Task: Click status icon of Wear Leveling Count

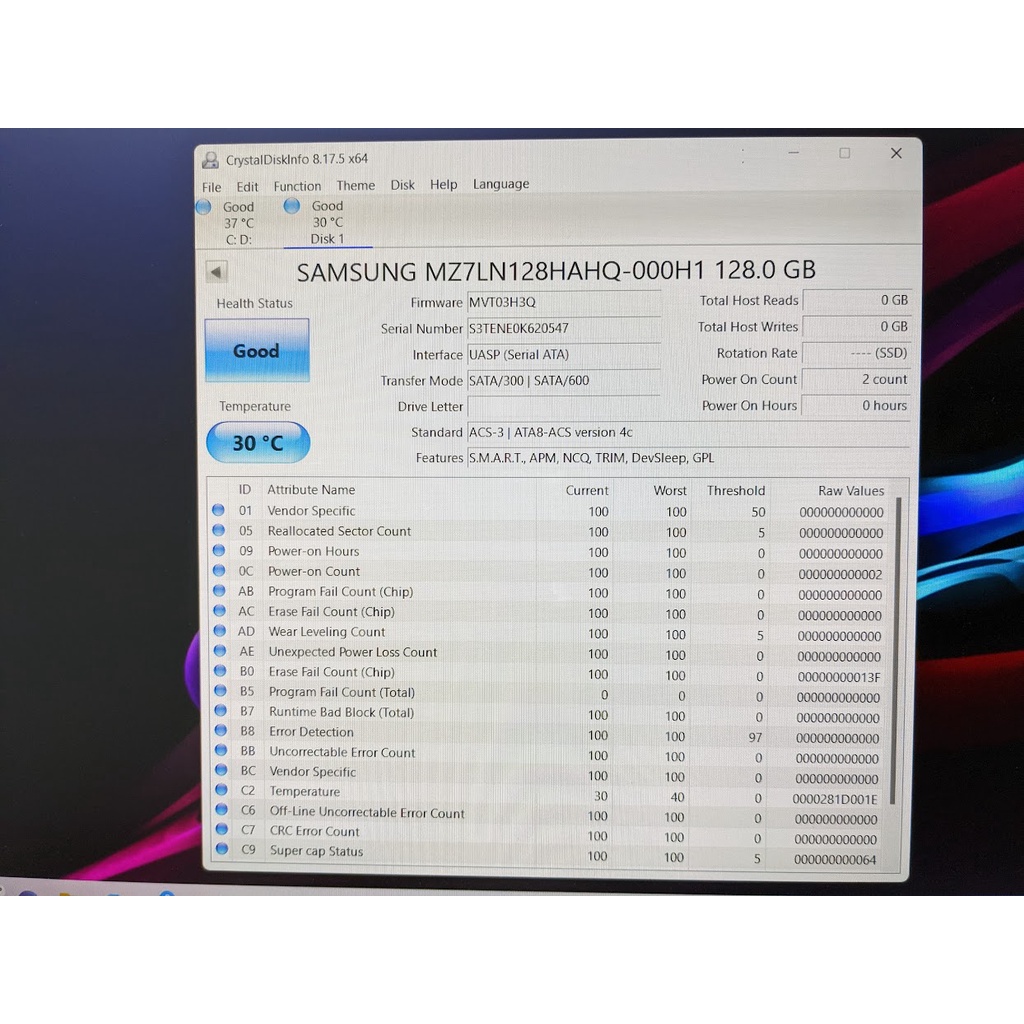Action: click(x=220, y=631)
